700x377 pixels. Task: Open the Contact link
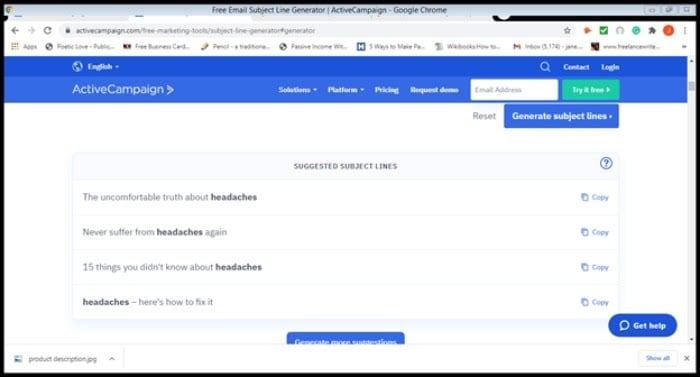coord(576,67)
